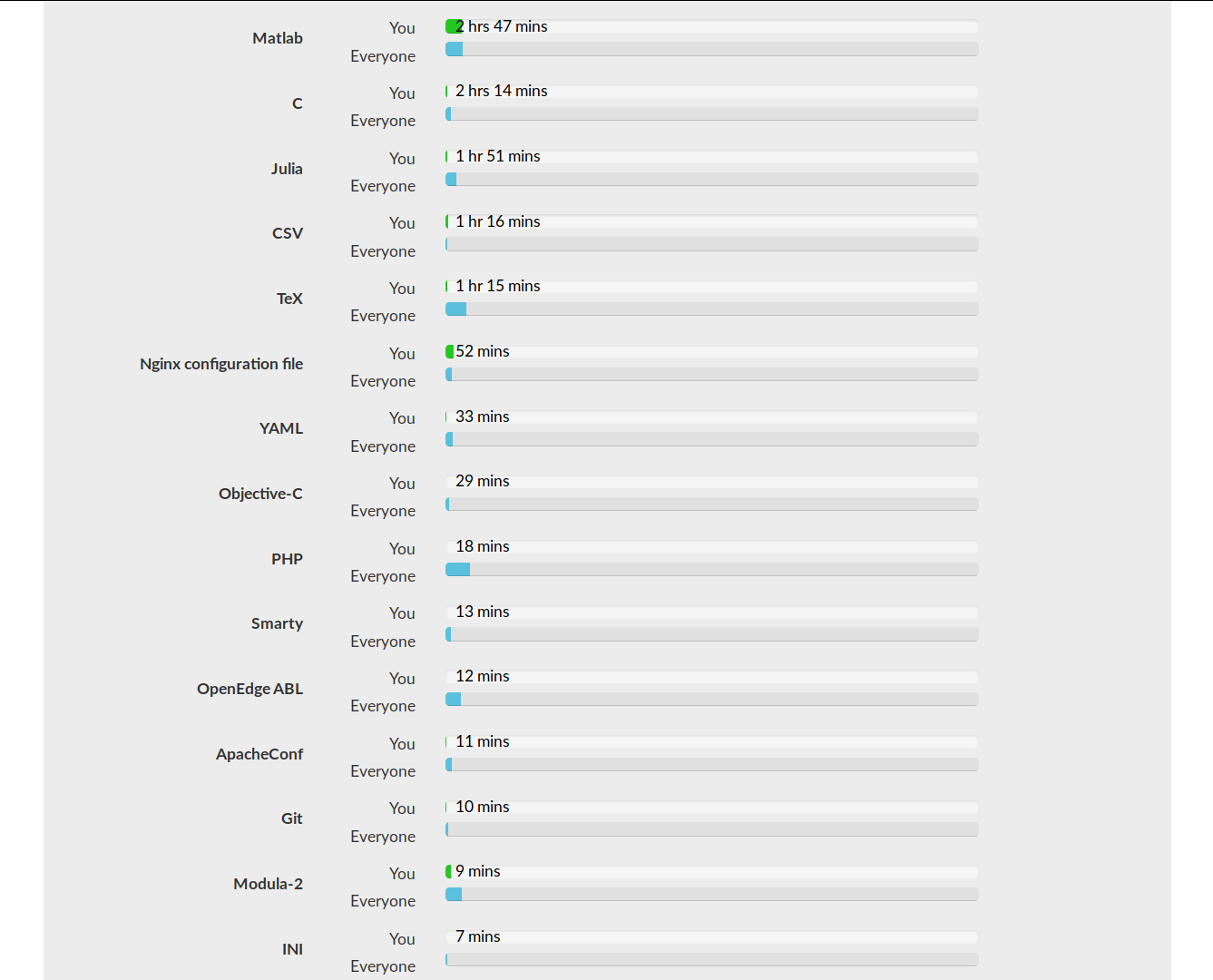The image size is (1213, 980).
Task: Select the Nginx configuration file label
Action: pyautogui.click(x=221, y=364)
